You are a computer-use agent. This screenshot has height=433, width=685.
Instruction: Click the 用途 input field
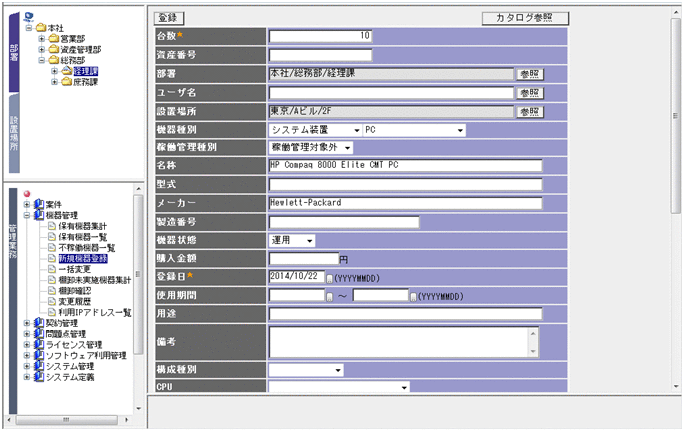[405, 314]
